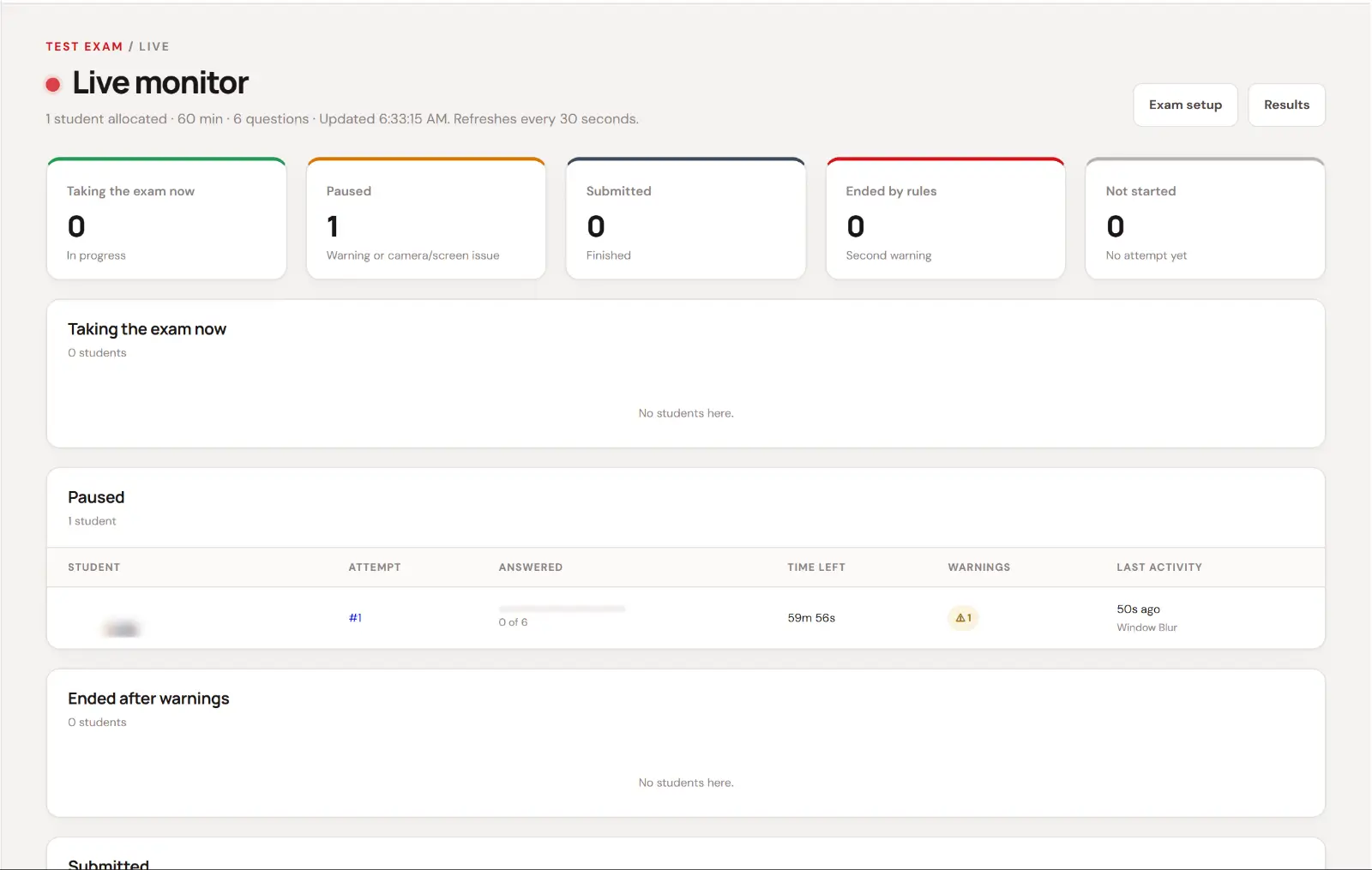The image size is (1372, 870).
Task: Click the refresh status line under Live monitor
Action: pos(342,119)
